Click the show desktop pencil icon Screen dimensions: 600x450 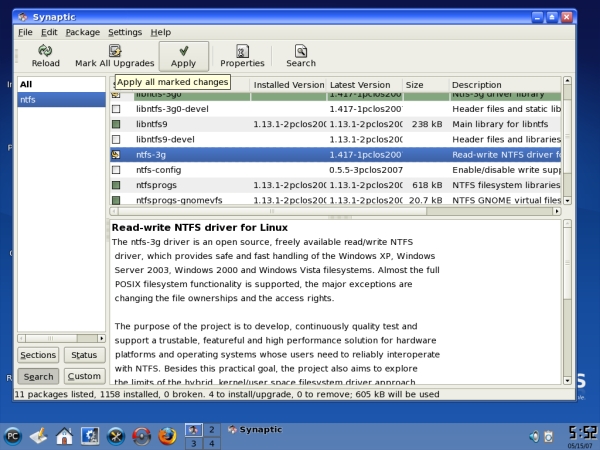38,436
